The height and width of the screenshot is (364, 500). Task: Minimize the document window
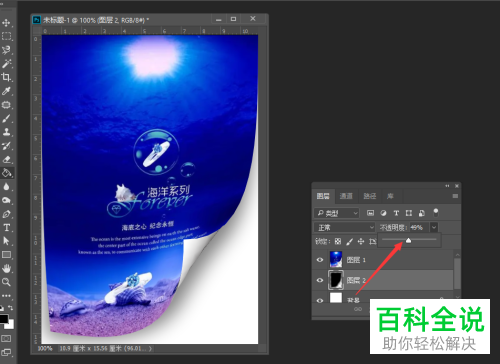click(218, 19)
